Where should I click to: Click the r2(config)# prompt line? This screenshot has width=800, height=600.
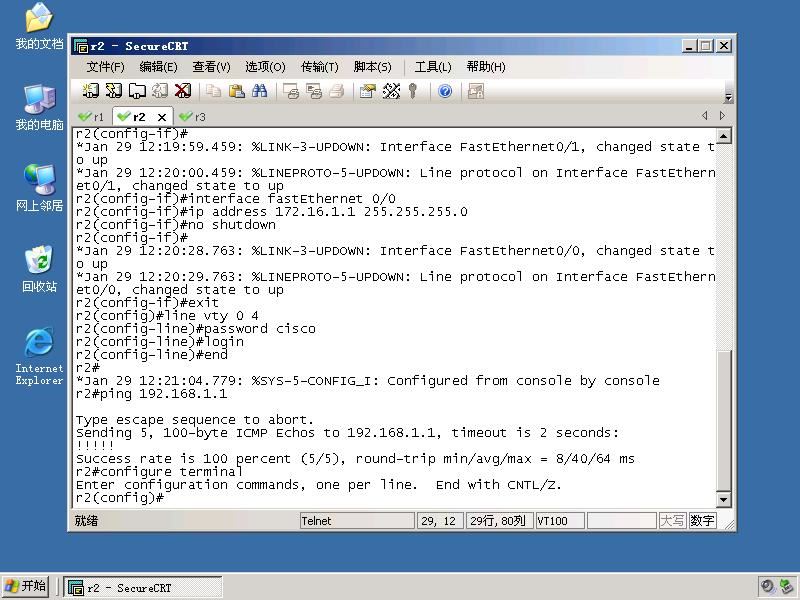(120, 497)
